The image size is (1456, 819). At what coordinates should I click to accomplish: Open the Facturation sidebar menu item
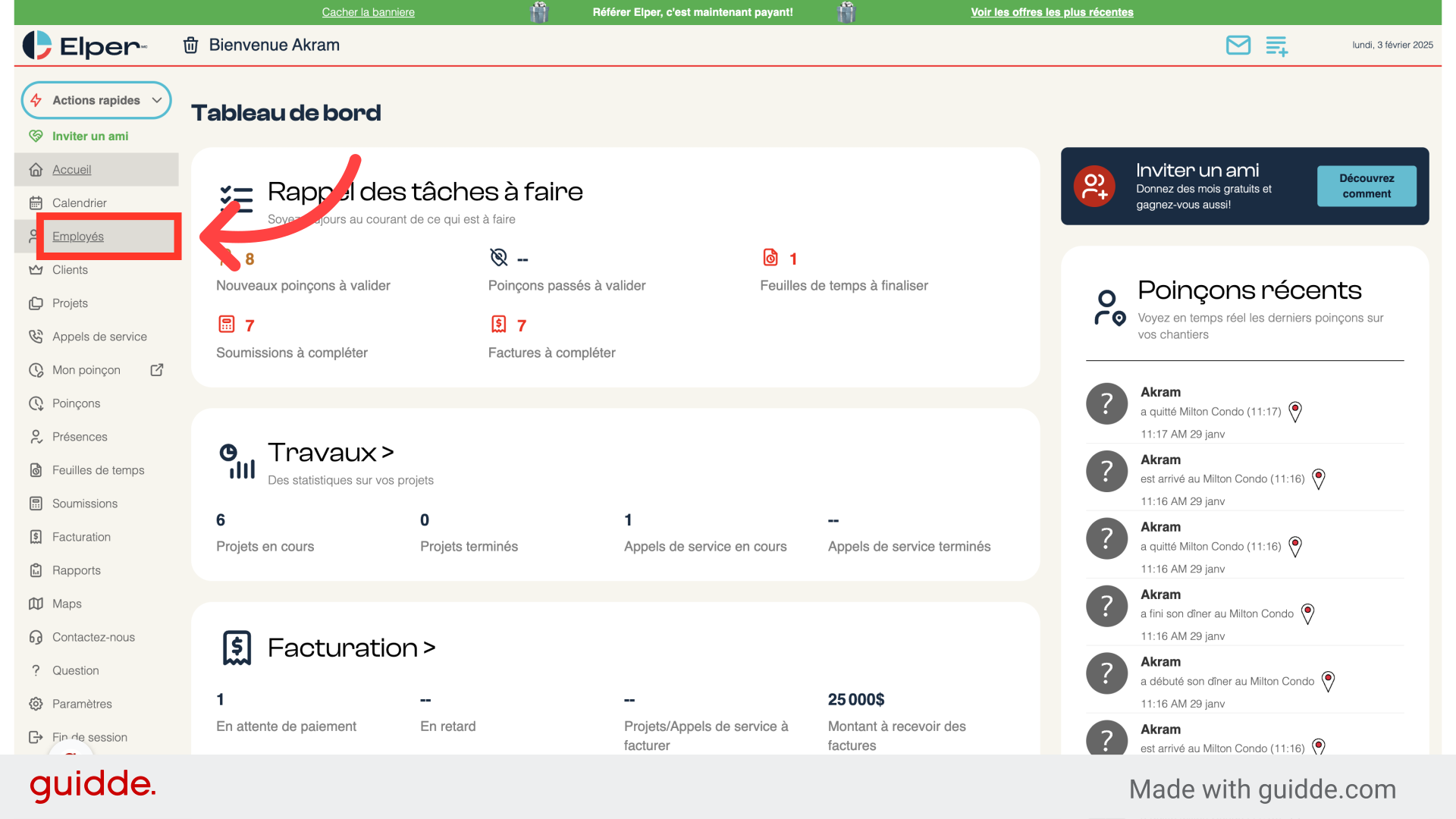(x=96, y=537)
